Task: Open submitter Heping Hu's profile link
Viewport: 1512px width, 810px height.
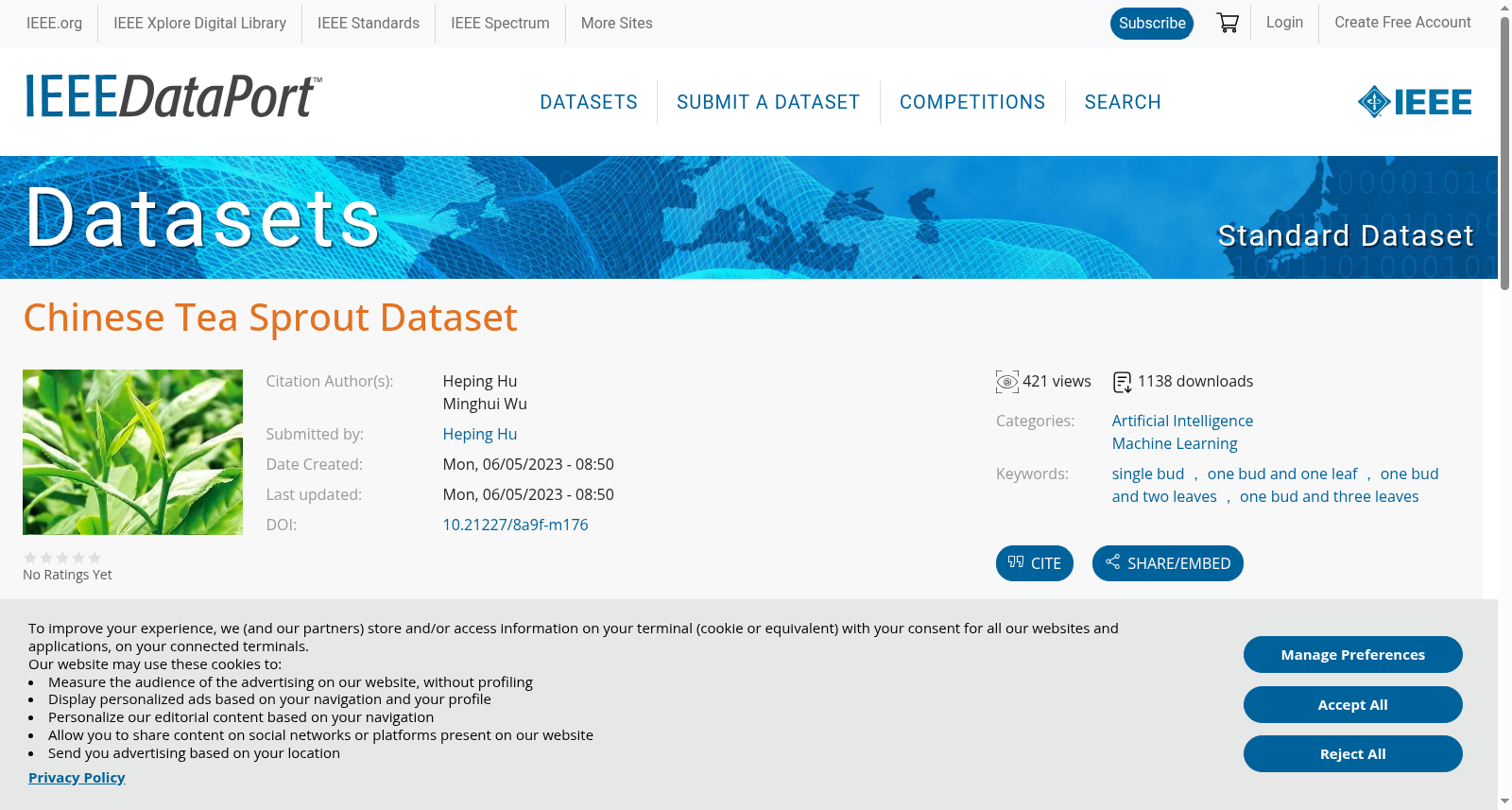Action: (x=480, y=434)
